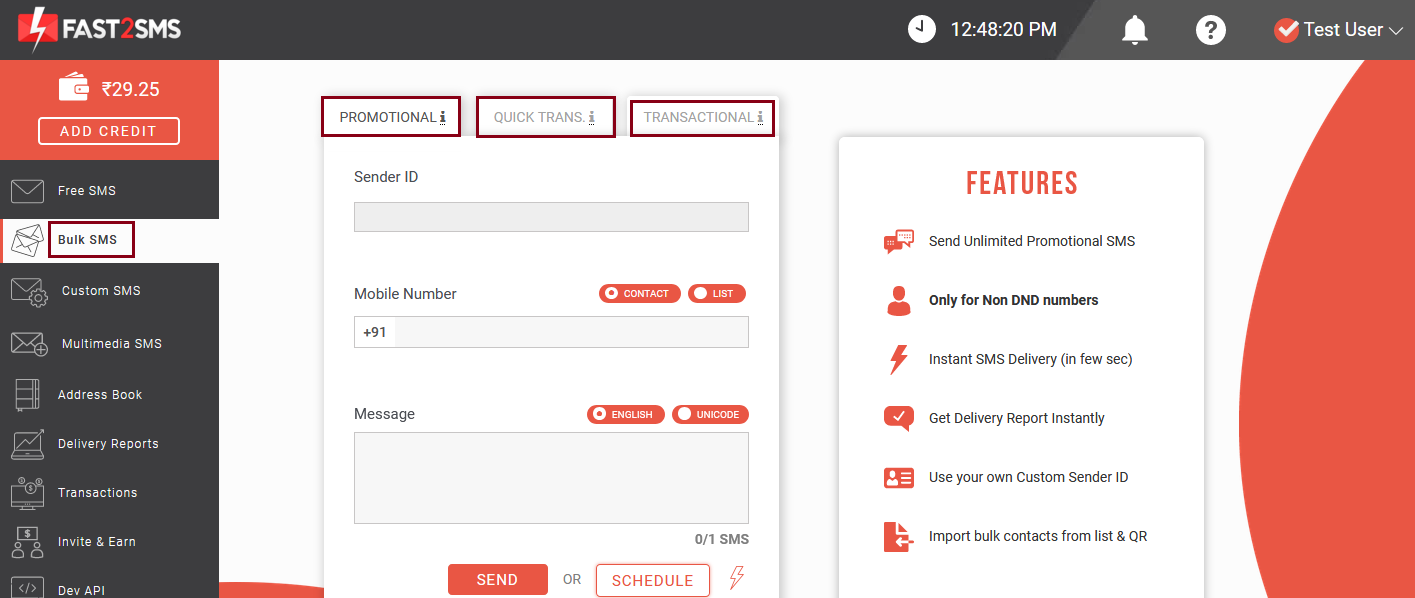Open Custom SMS gear envelope icon

(29, 291)
